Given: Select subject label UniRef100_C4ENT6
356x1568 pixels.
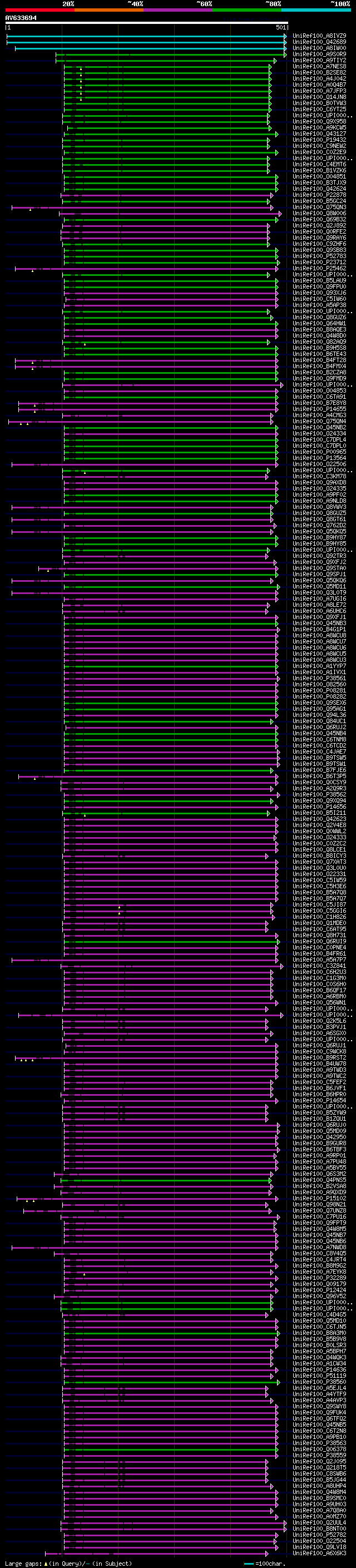Looking at the screenshot, I should click(319, 164).
